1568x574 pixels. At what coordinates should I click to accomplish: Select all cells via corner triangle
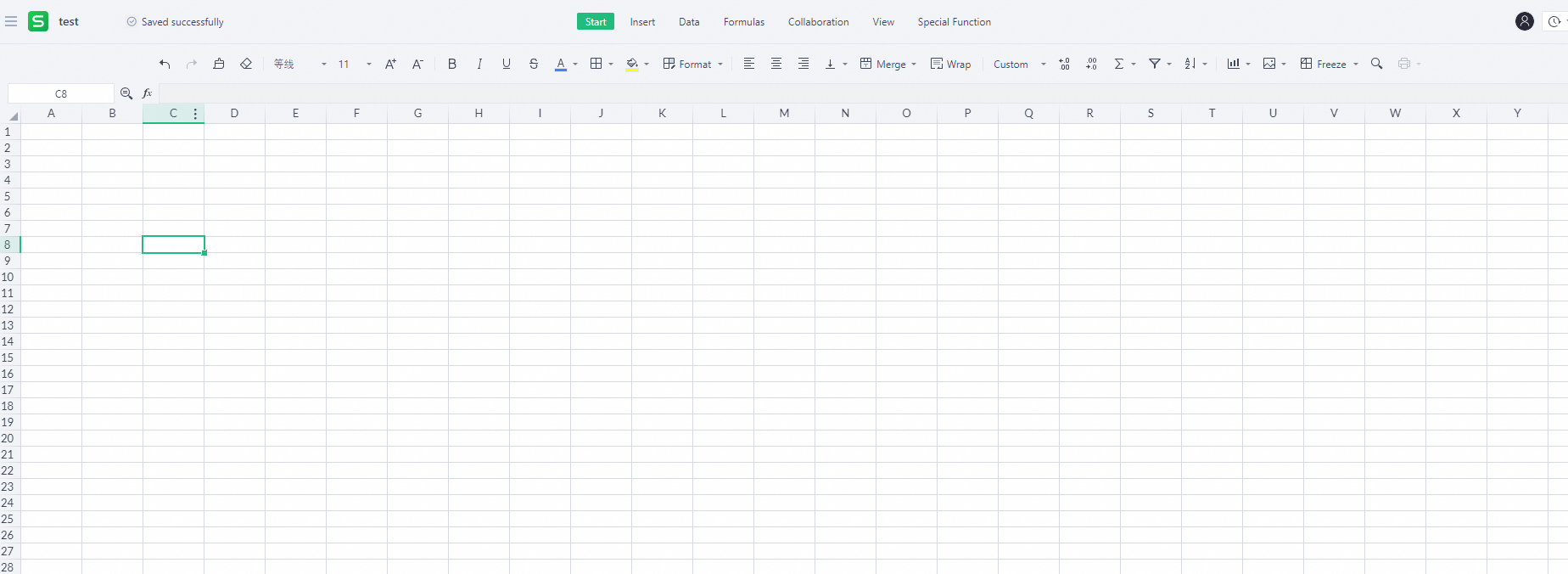[13, 115]
